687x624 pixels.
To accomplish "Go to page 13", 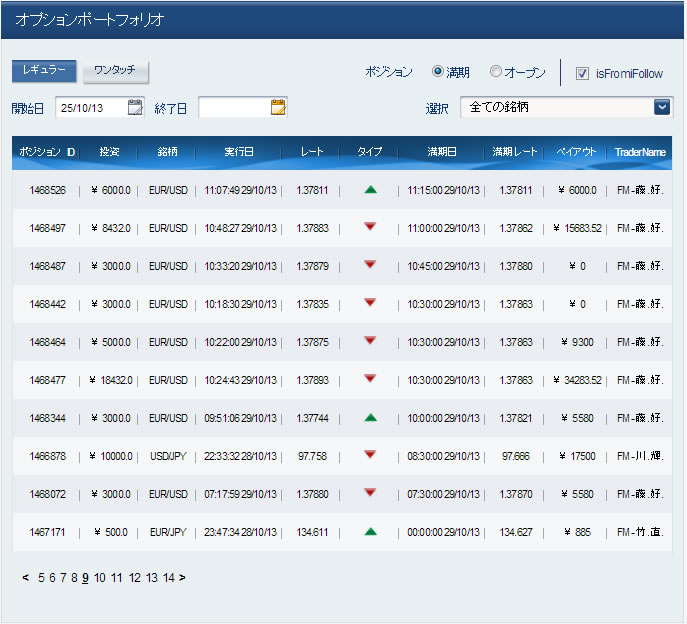I will (x=152, y=578).
